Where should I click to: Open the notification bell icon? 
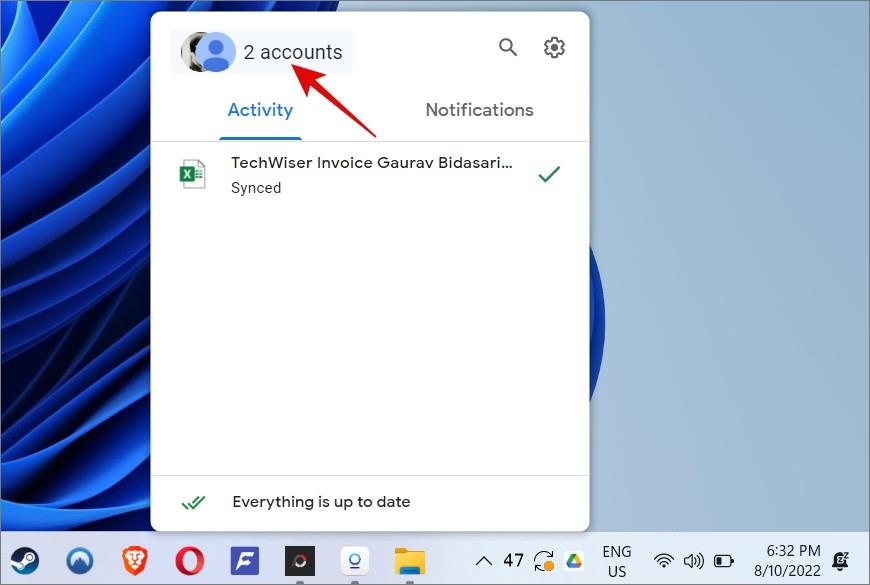[841, 561]
